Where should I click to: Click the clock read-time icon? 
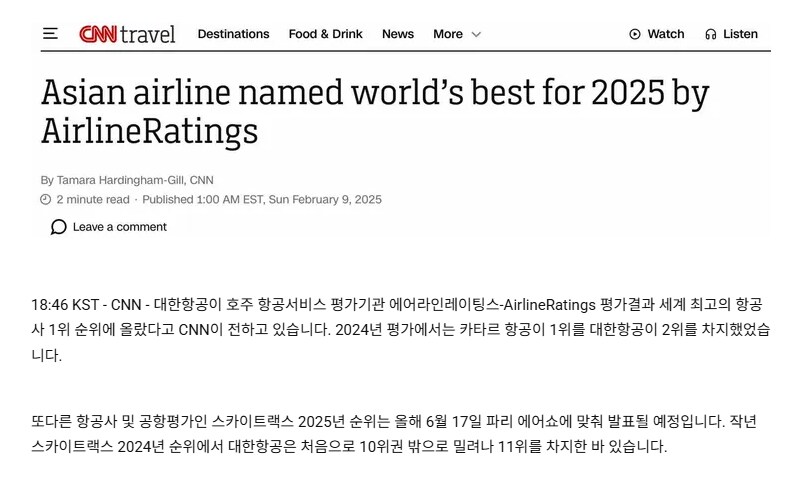tap(46, 199)
